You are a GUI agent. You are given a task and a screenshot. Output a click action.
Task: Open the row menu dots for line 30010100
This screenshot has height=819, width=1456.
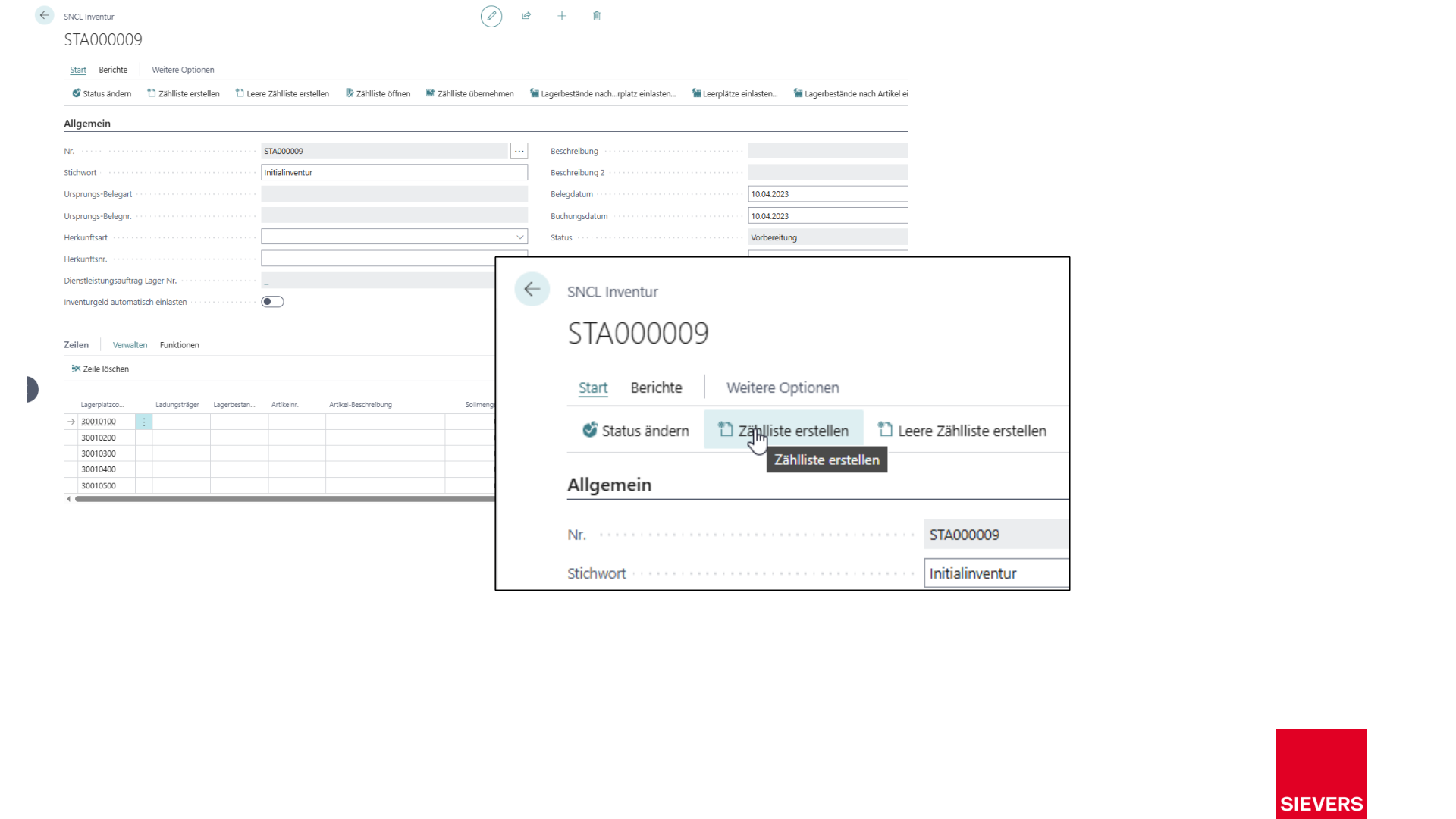click(144, 422)
